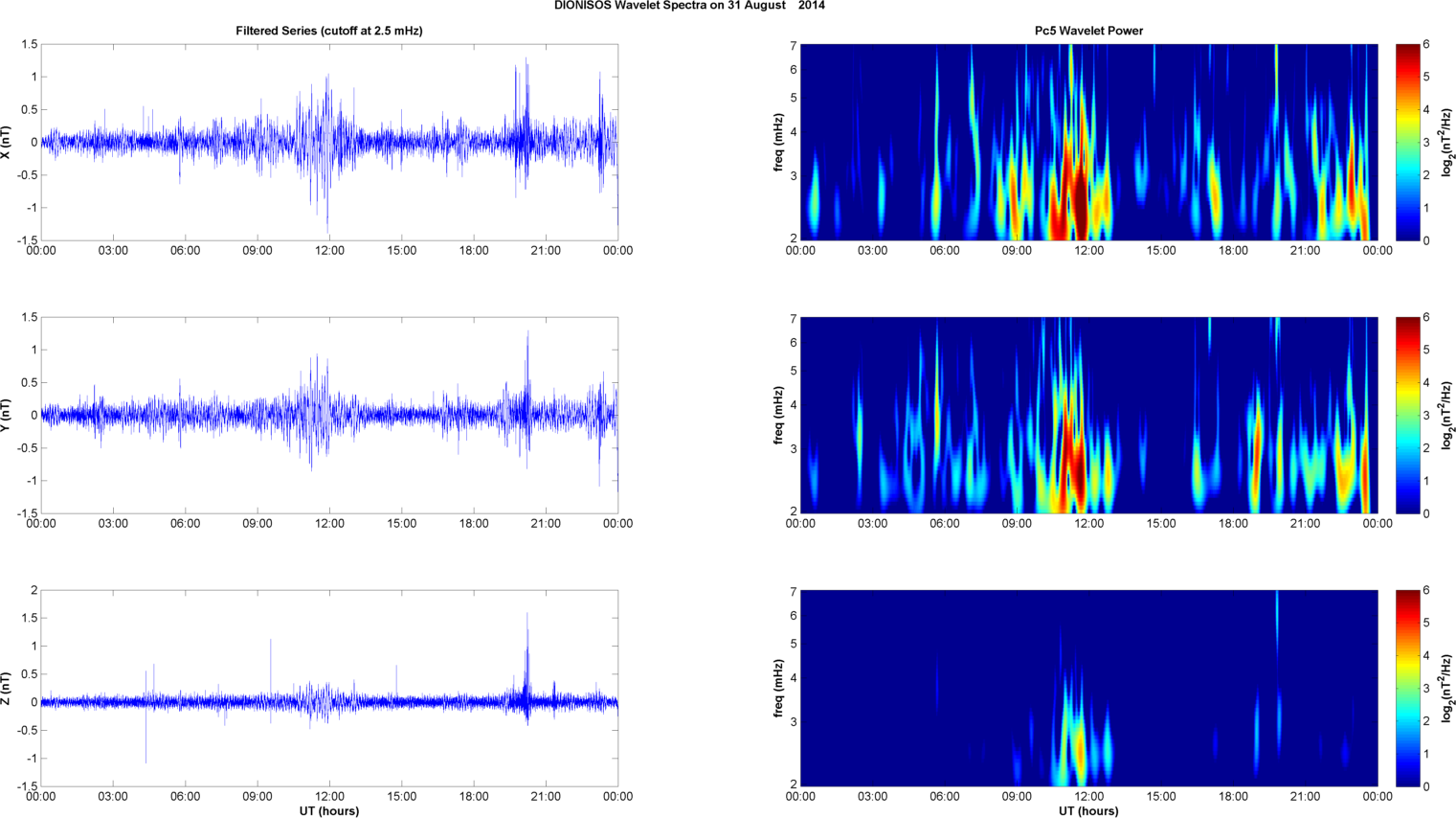Click 'UT (hours)' label under bottom spectrogram
The width and height of the screenshot is (1456, 818).
tap(1088, 811)
